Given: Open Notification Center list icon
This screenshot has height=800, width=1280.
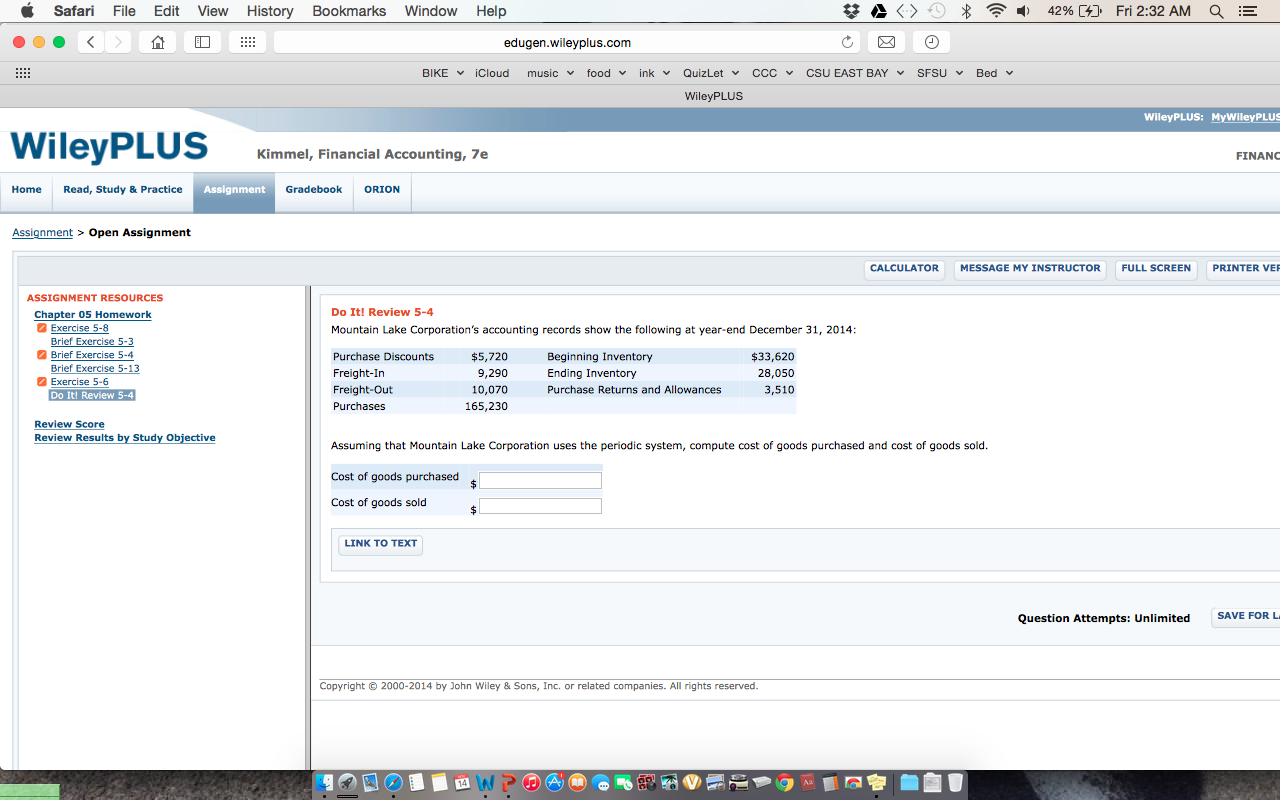Looking at the screenshot, I should [1247, 11].
